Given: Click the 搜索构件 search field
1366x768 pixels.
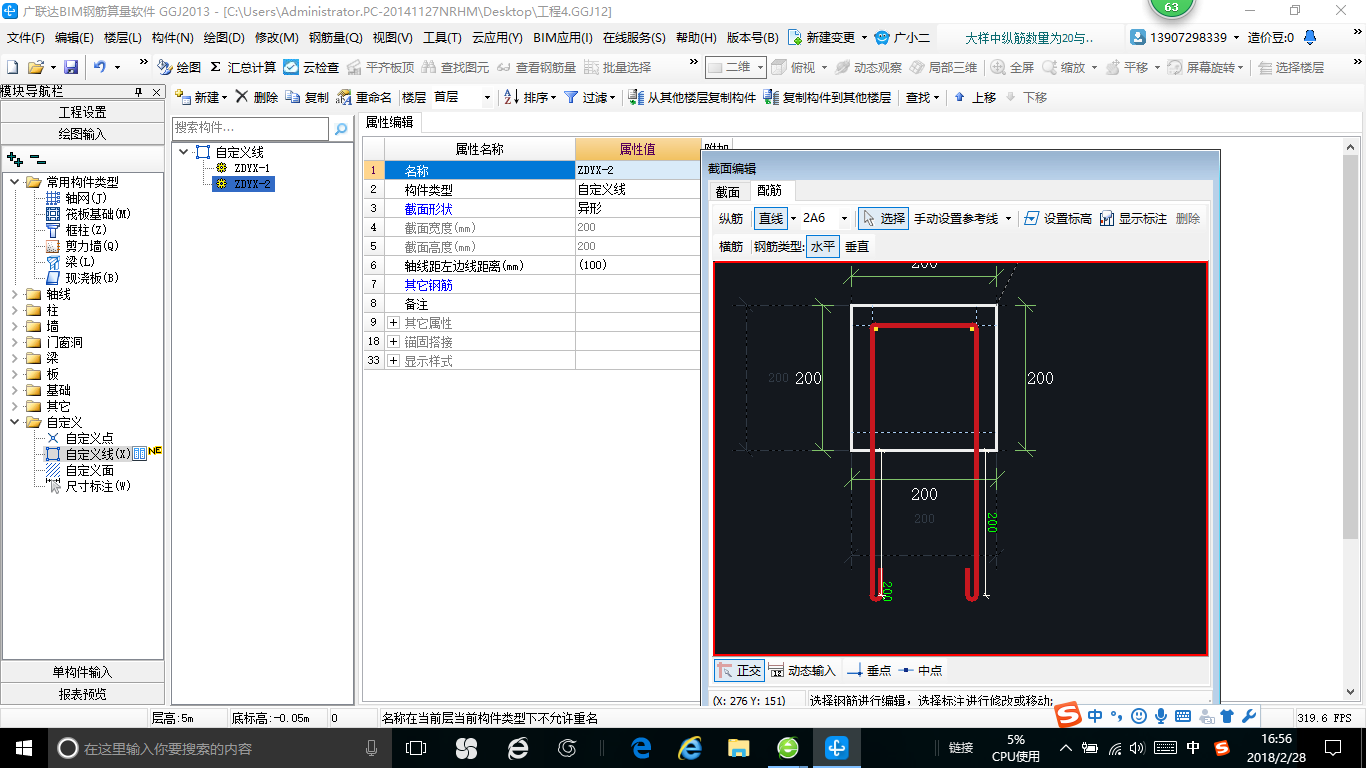Looking at the screenshot, I should [250, 128].
